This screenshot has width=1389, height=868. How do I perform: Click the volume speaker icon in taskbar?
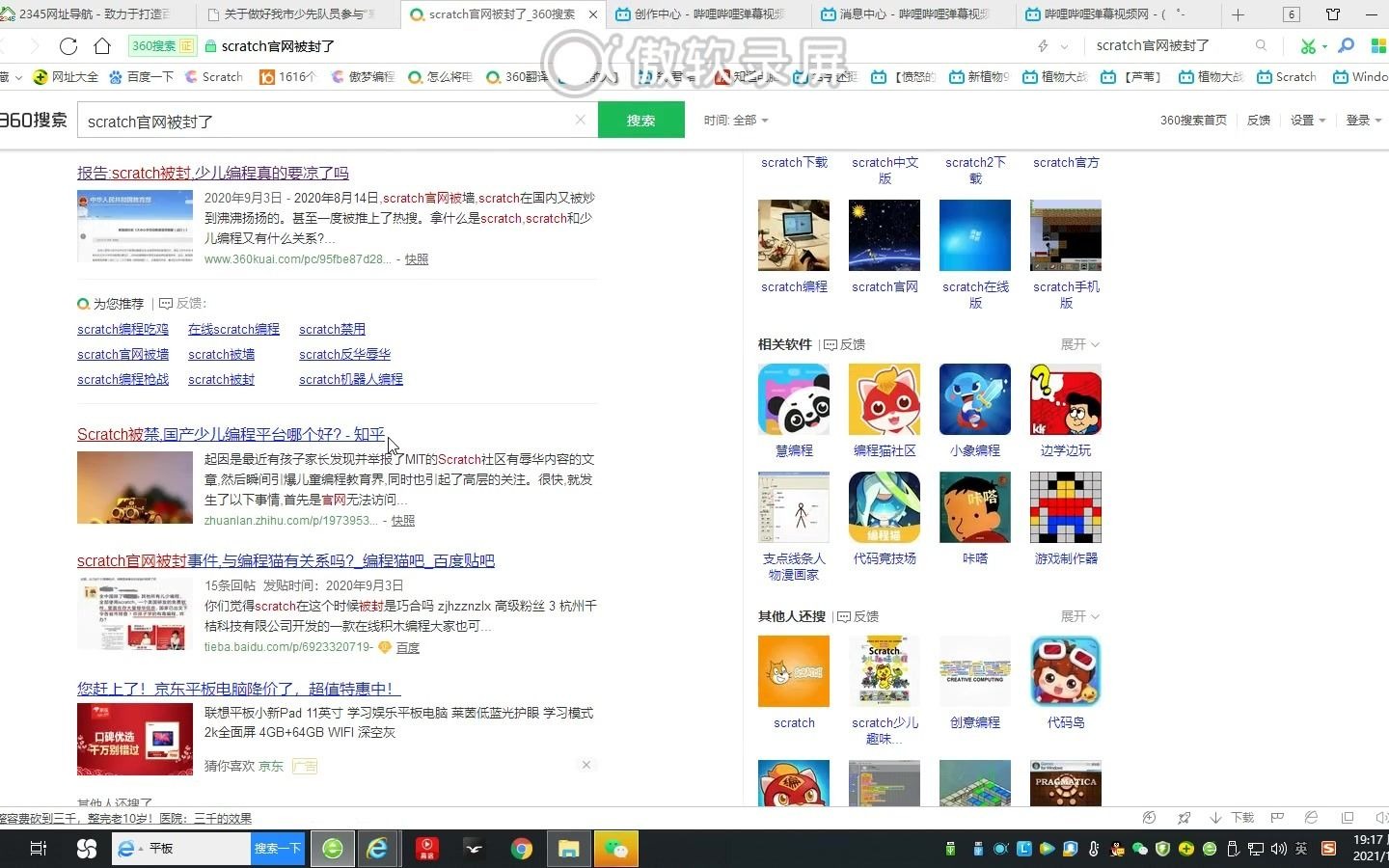point(1278,850)
